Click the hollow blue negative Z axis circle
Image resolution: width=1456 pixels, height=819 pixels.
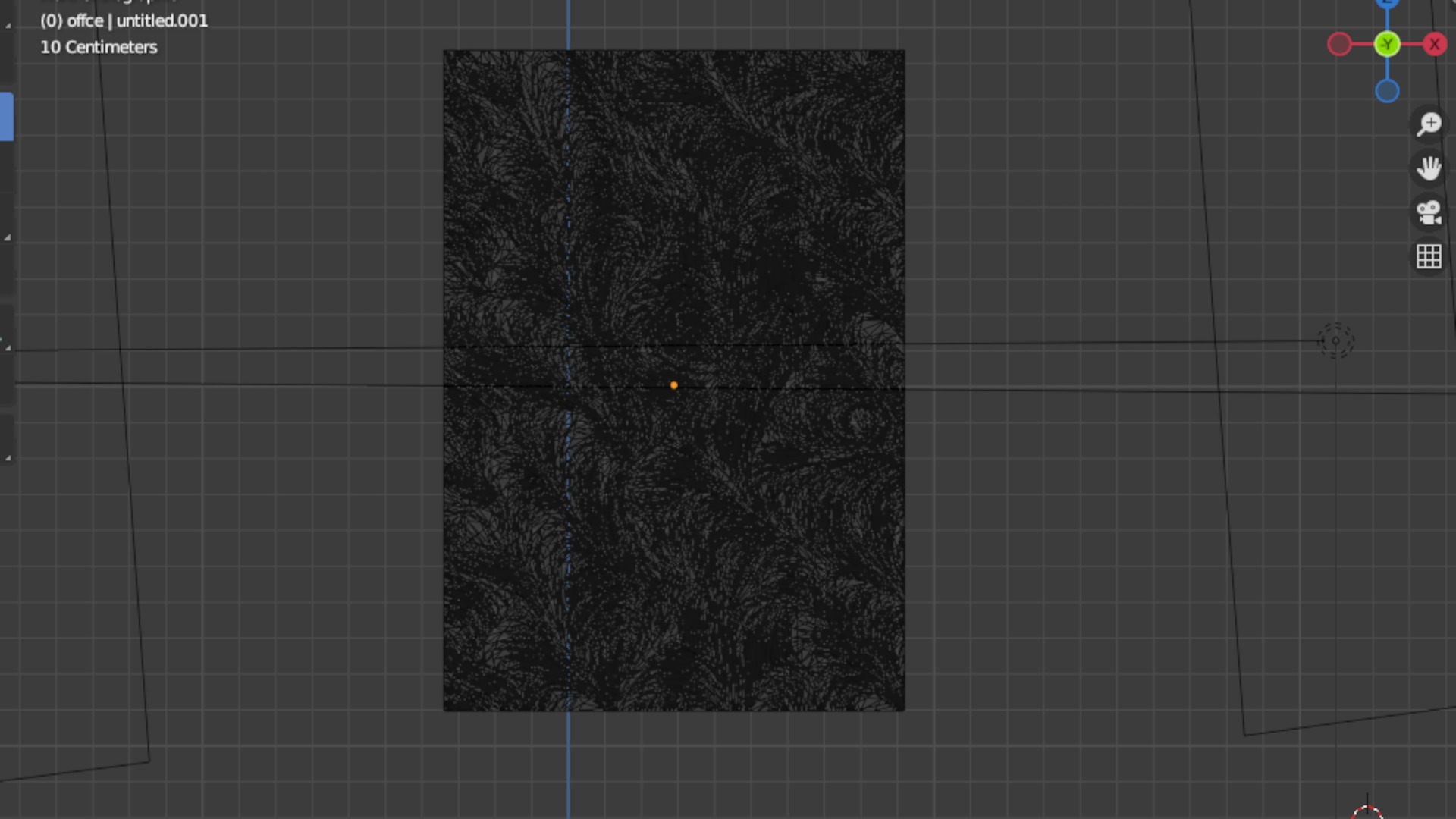click(x=1387, y=92)
